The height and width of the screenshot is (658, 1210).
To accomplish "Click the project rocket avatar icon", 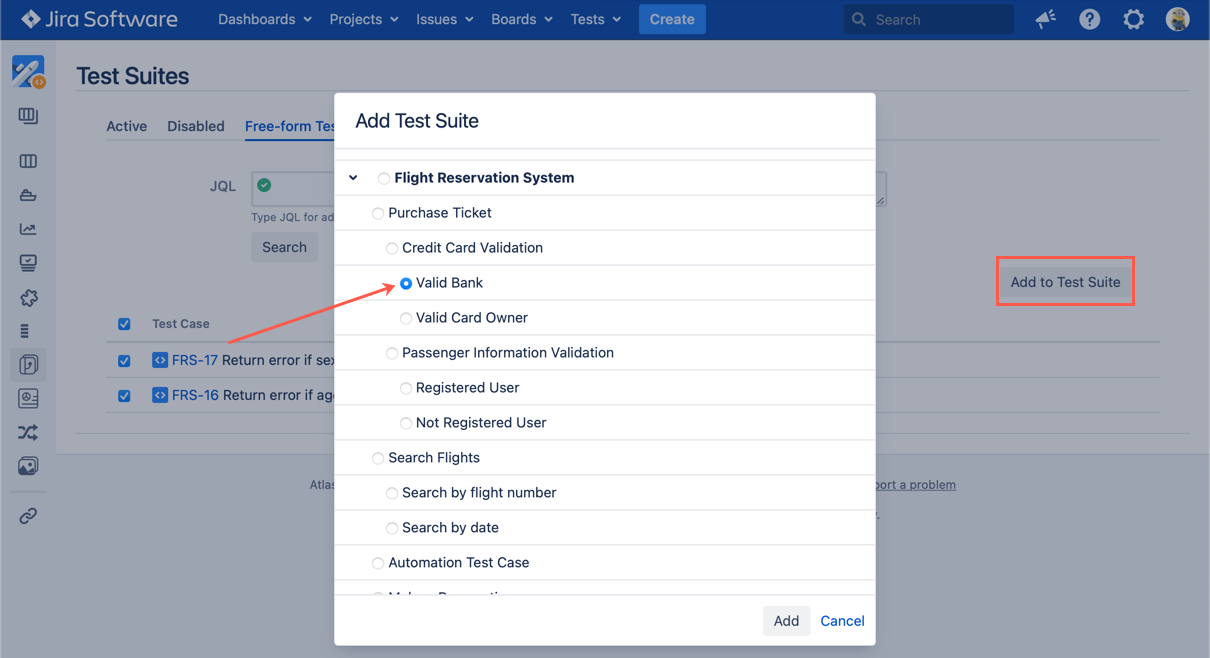I will tap(28, 72).
